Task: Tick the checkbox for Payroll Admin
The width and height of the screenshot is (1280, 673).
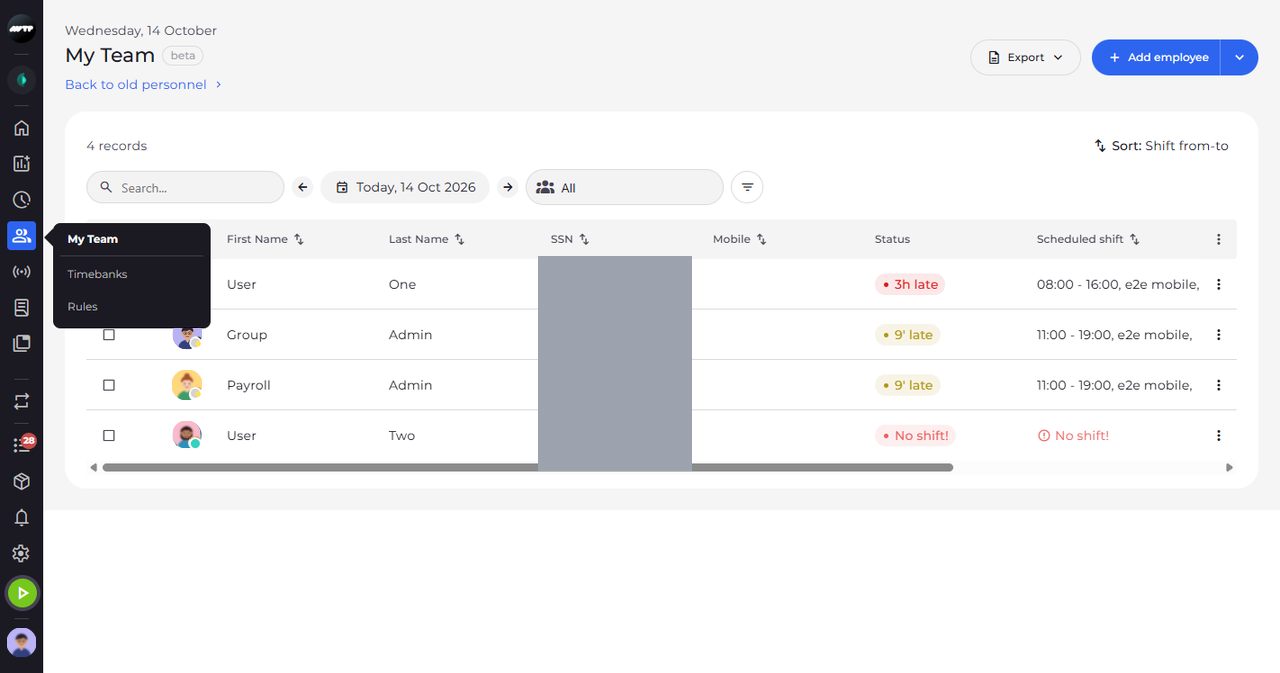Action: pyautogui.click(x=109, y=385)
